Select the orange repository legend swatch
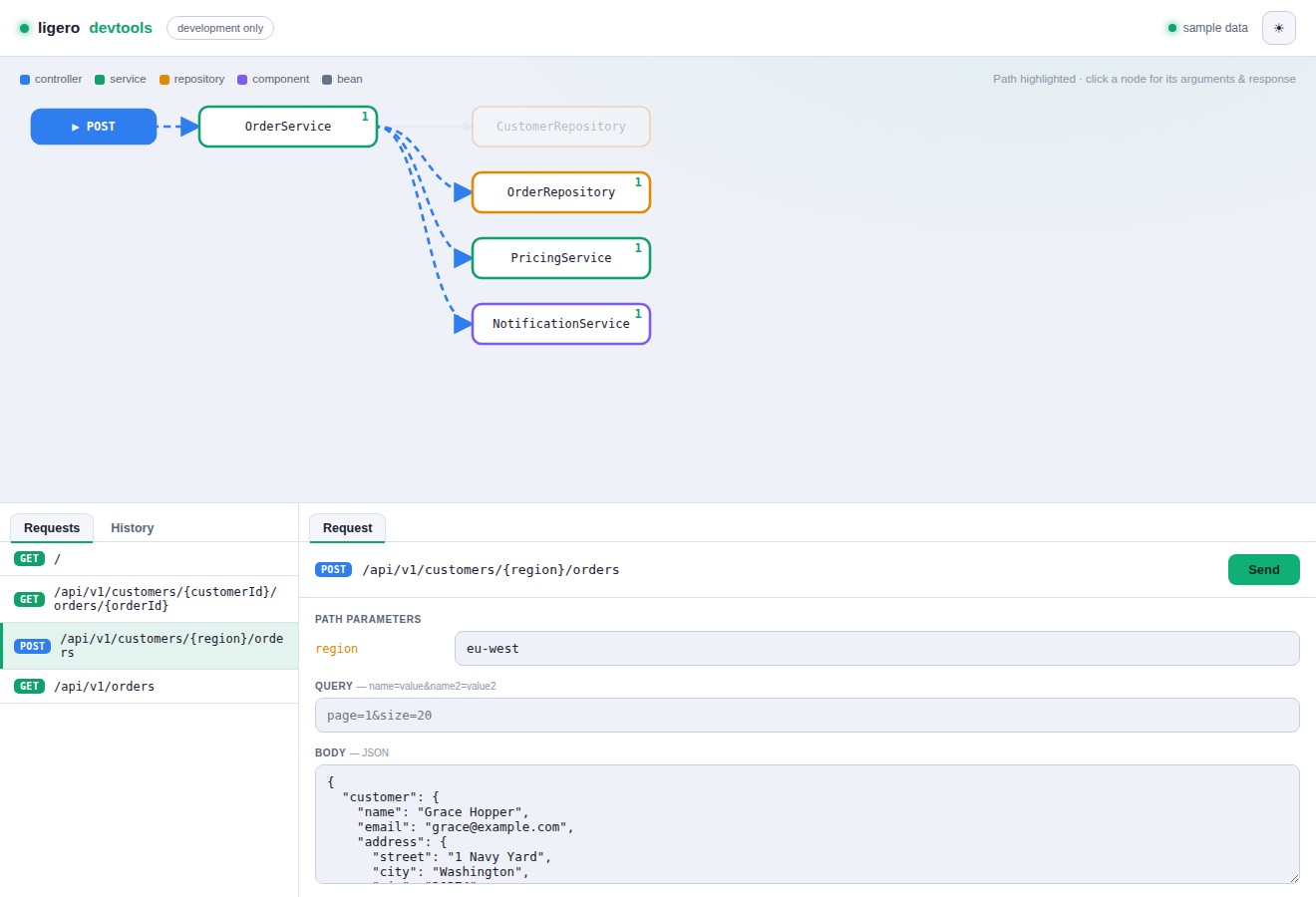Screen dimensions: 1316x897 [x=164, y=80]
